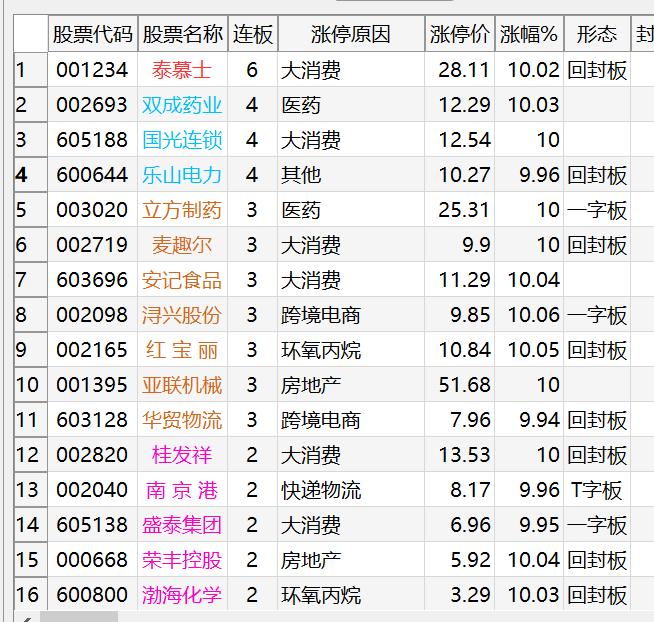Click stock name 双成药业
This screenshot has height=622, width=654.
182,105
